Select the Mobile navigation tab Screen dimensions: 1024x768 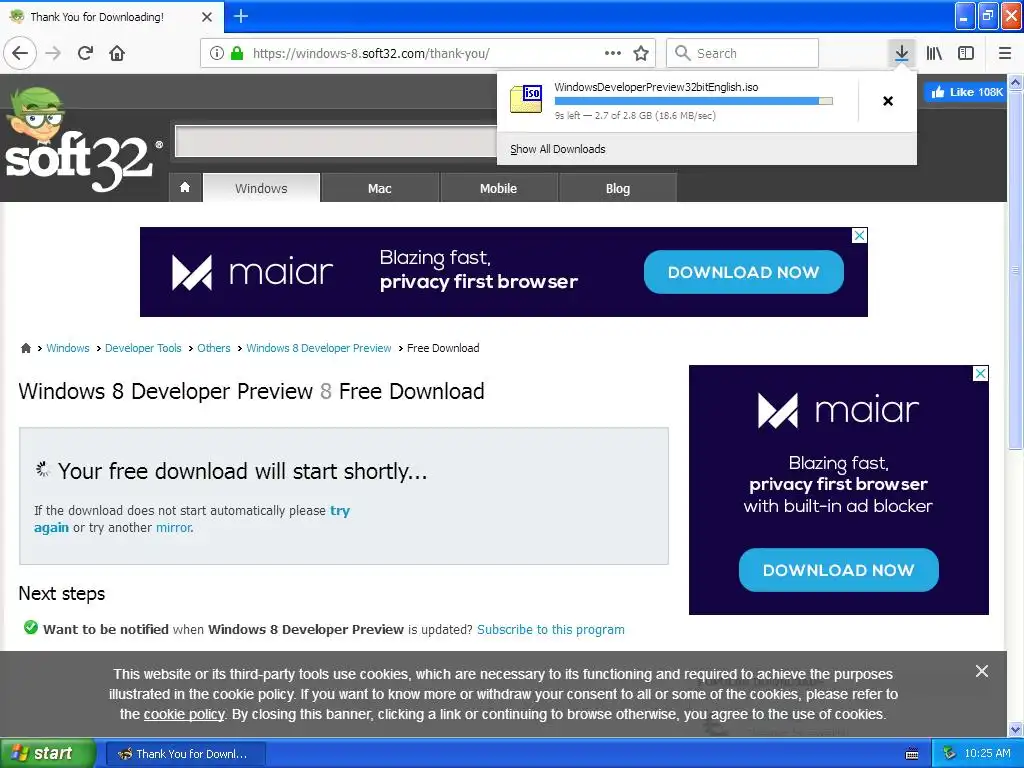(498, 188)
